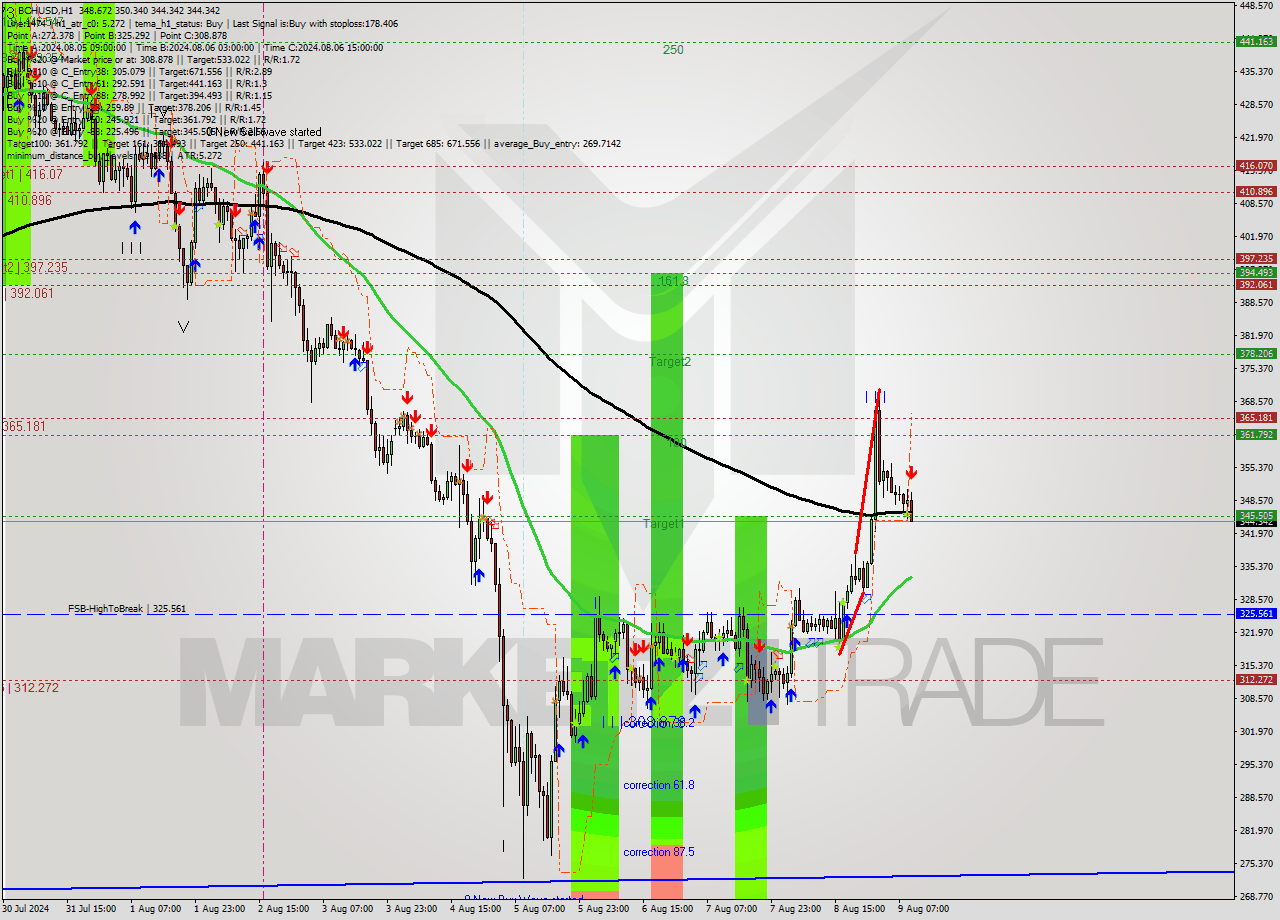
Task: Click the 31 Jul 15:00 time label
Action: [x=91, y=909]
